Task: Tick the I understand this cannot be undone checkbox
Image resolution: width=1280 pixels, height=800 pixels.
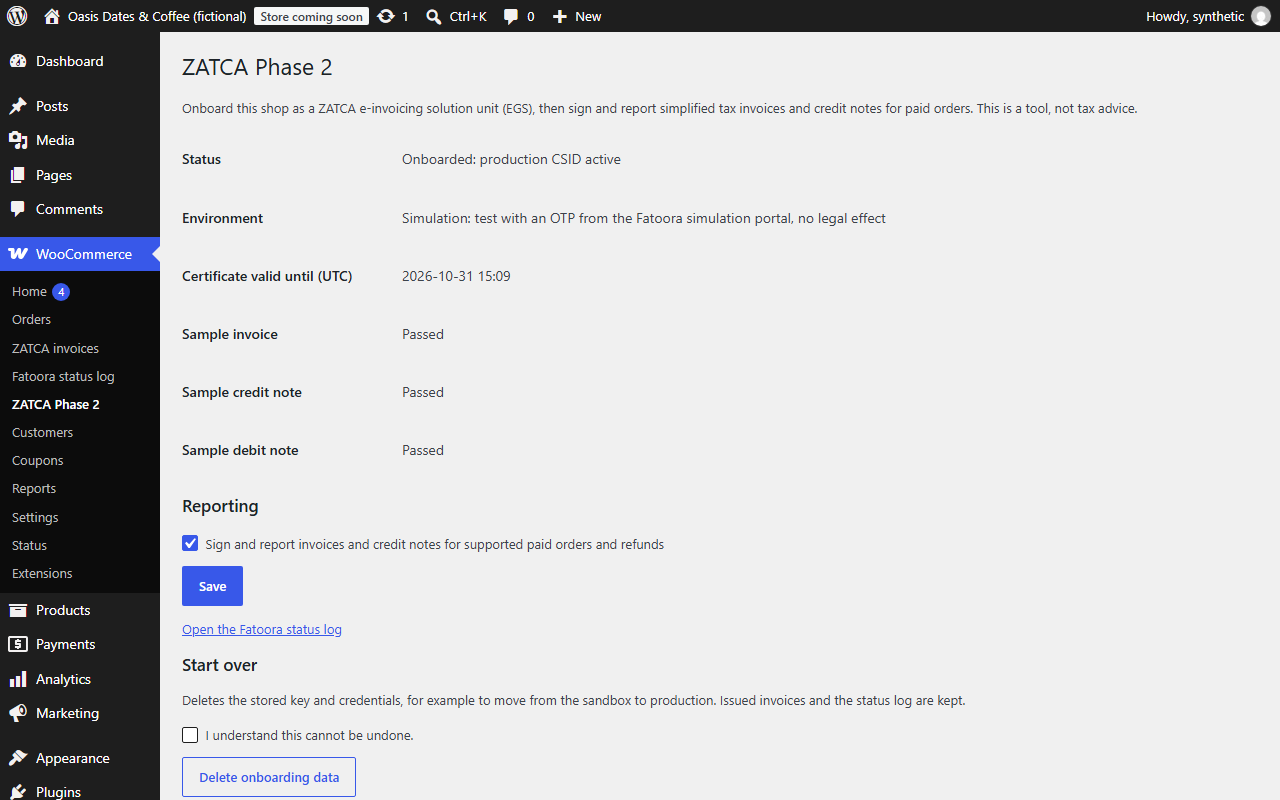Action: 190,735
